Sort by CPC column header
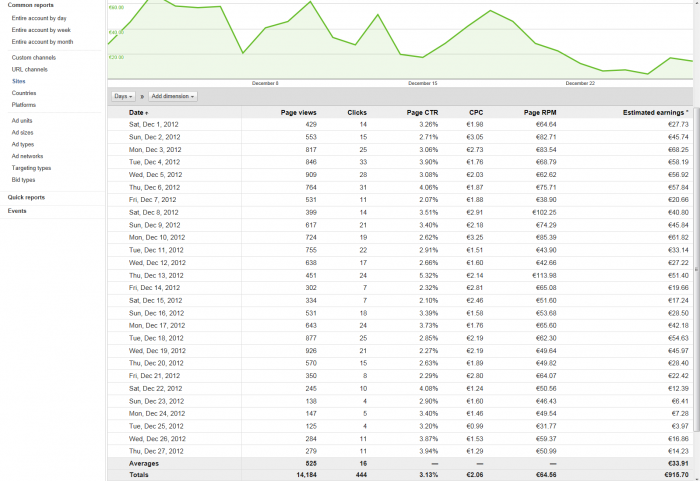This screenshot has width=700, height=481. click(x=476, y=113)
